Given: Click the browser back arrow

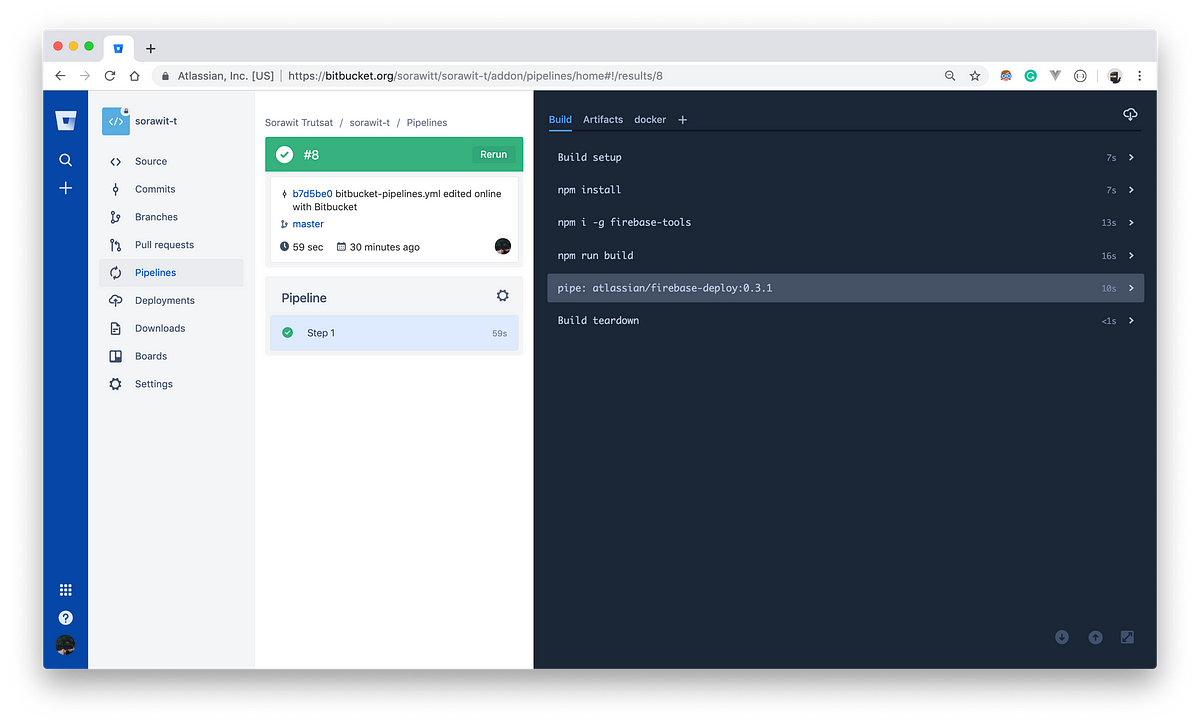Looking at the screenshot, I should 60,76.
